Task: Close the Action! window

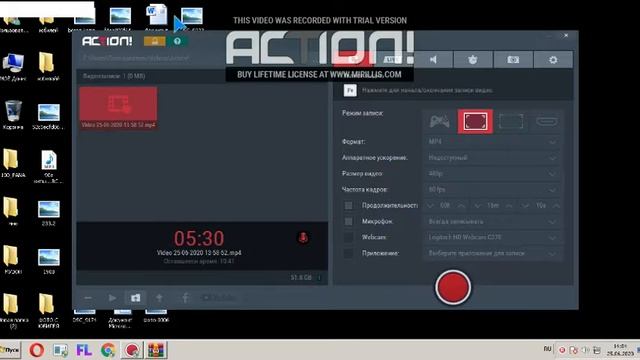Action: (566, 36)
